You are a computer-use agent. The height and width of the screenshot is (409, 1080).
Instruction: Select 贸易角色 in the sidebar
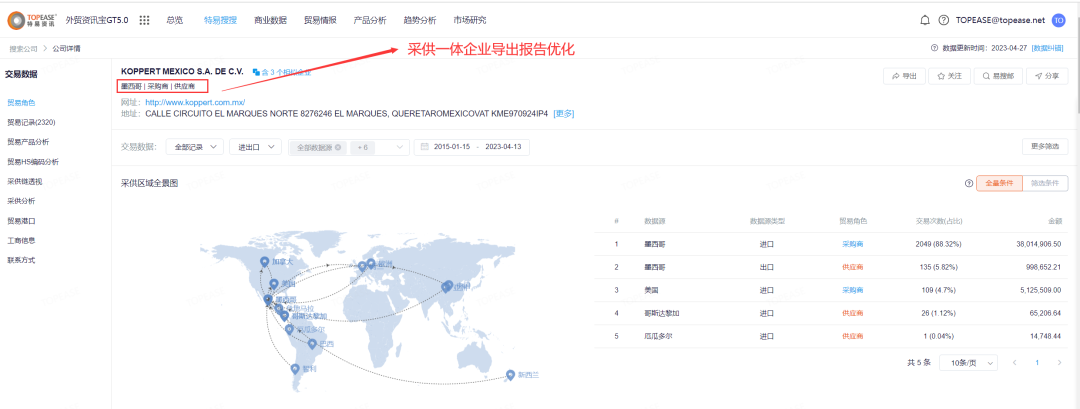pyautogui.click(x=21, y=103)
